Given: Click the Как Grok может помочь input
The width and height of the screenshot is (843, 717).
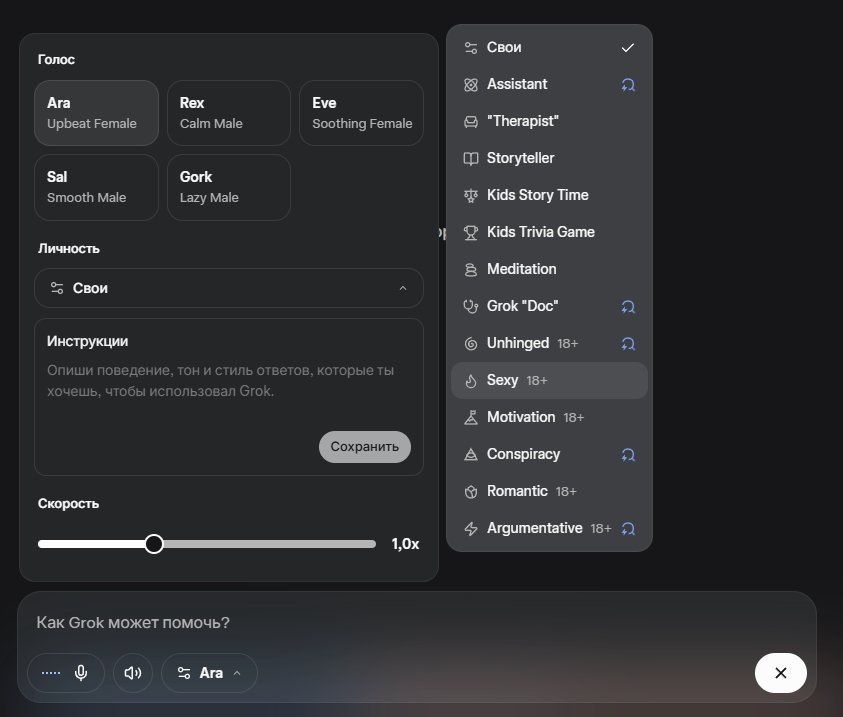Looking at the screenshot, I should pos(133,622).
